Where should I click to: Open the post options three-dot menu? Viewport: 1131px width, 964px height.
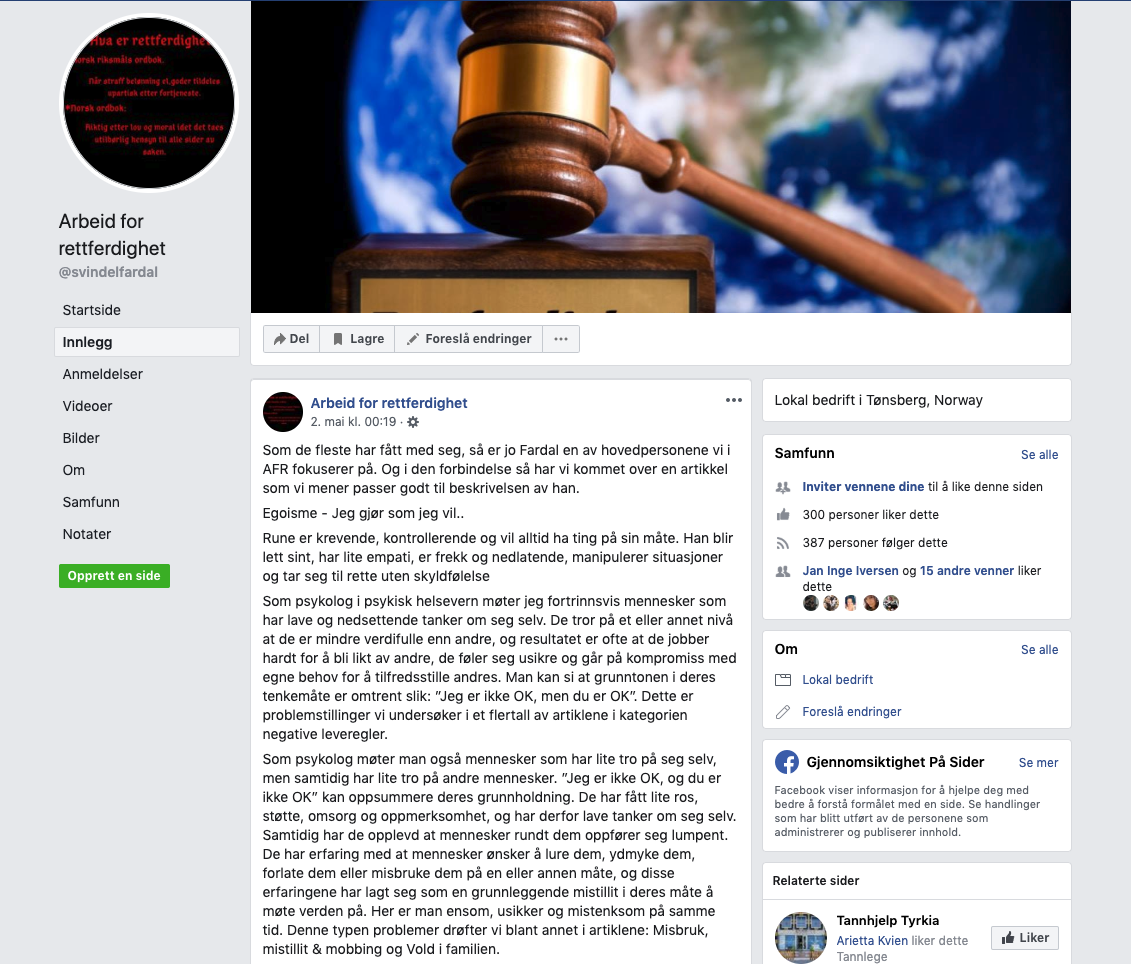734,400
